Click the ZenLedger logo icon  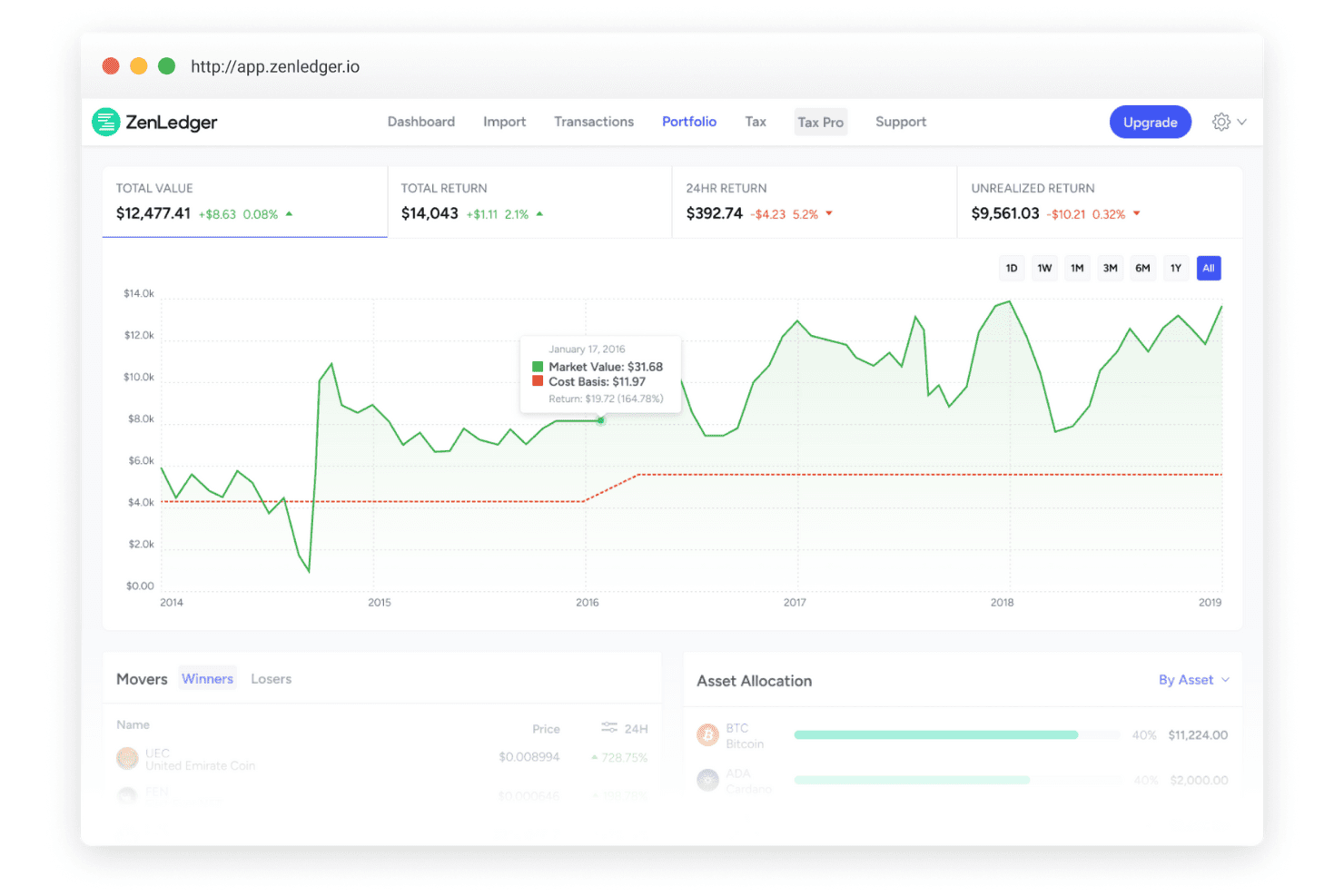click(106, 122)
